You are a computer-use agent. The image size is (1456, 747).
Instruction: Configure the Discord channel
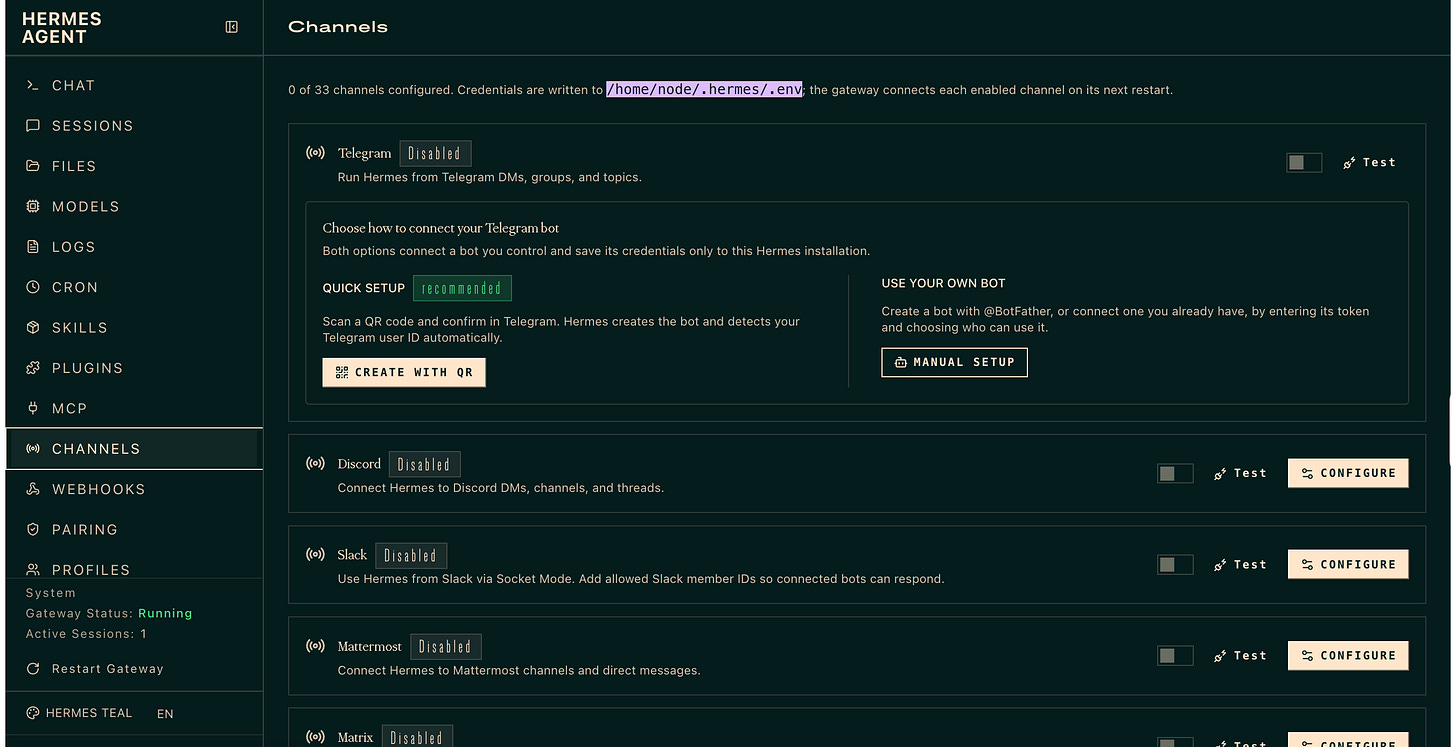pyautogui.click(x=1348, y=473)
